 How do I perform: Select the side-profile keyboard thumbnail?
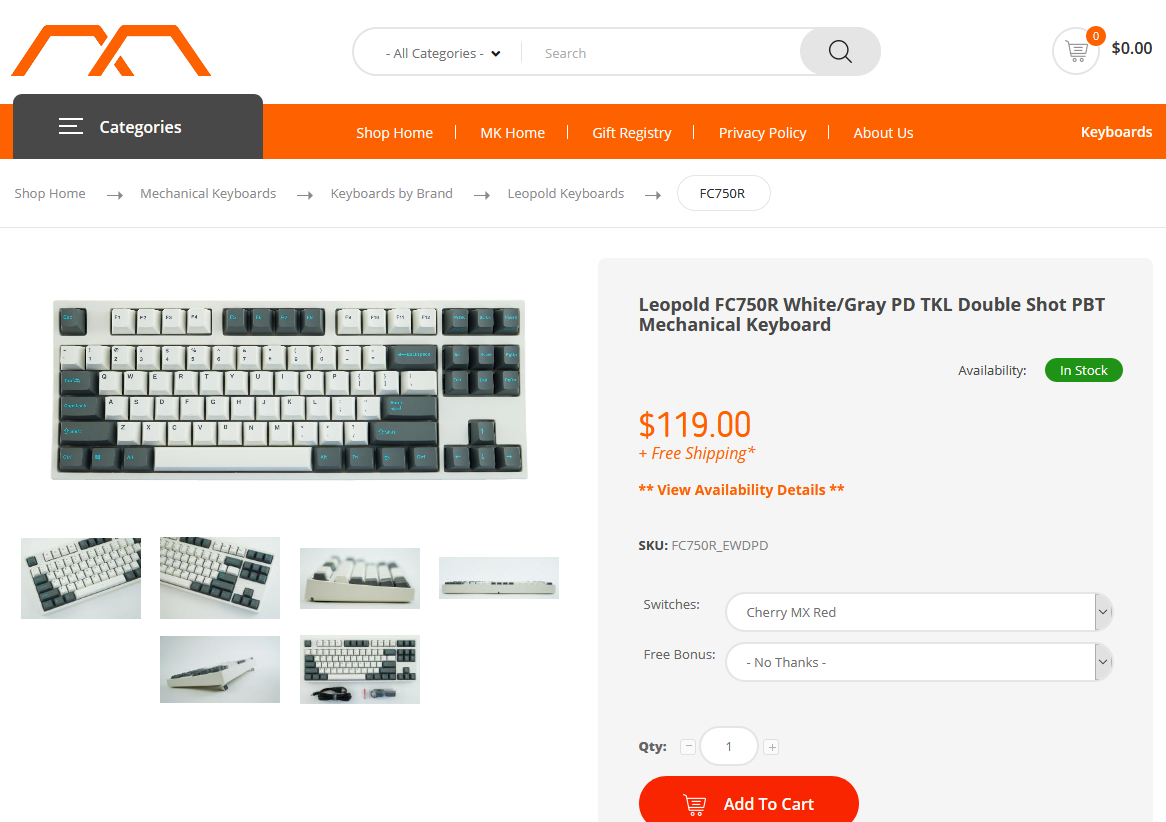(x=499, y=578)
